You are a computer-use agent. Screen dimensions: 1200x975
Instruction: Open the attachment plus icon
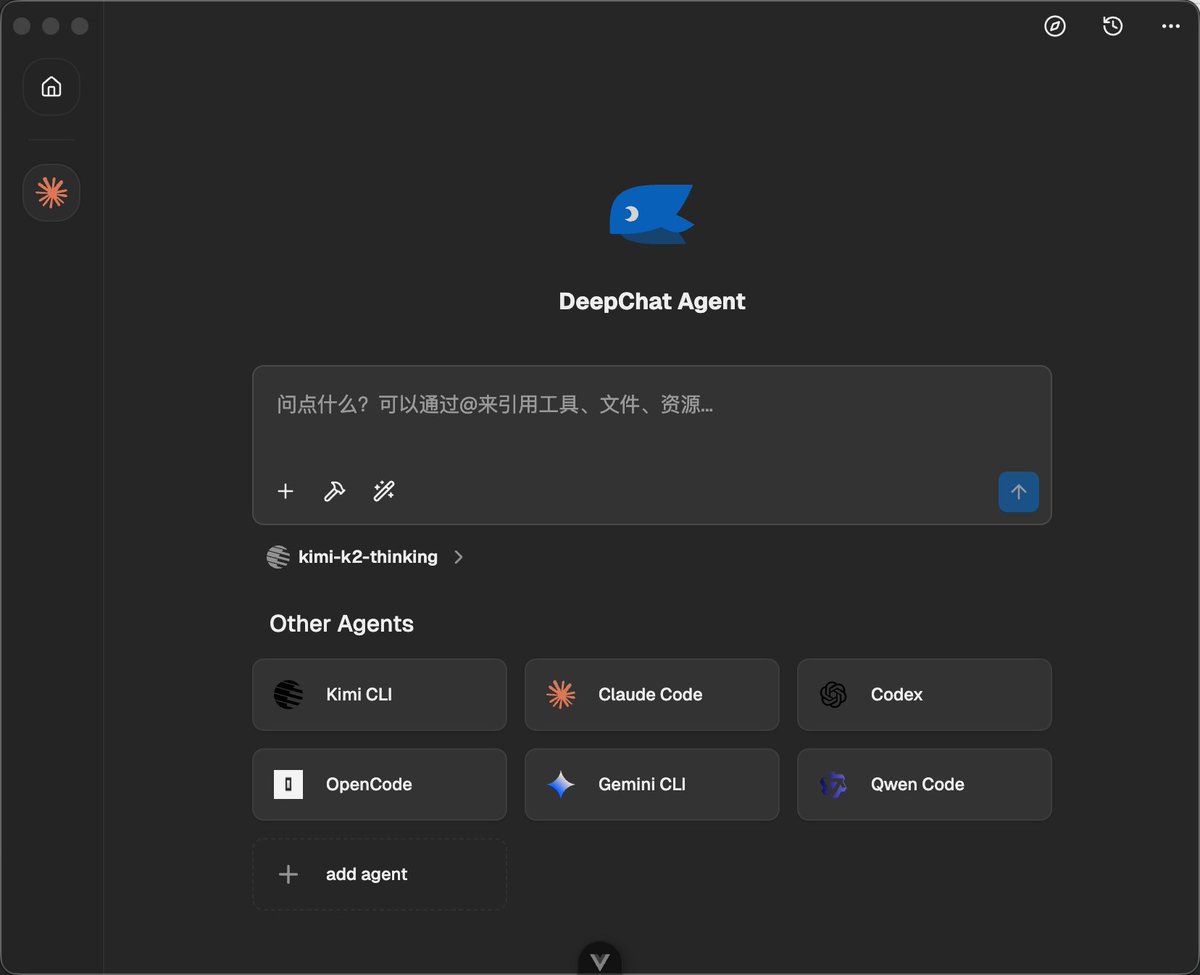point(285,491)
